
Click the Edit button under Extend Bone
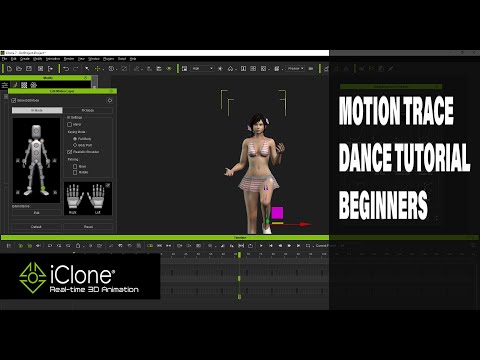coord(37,213)
